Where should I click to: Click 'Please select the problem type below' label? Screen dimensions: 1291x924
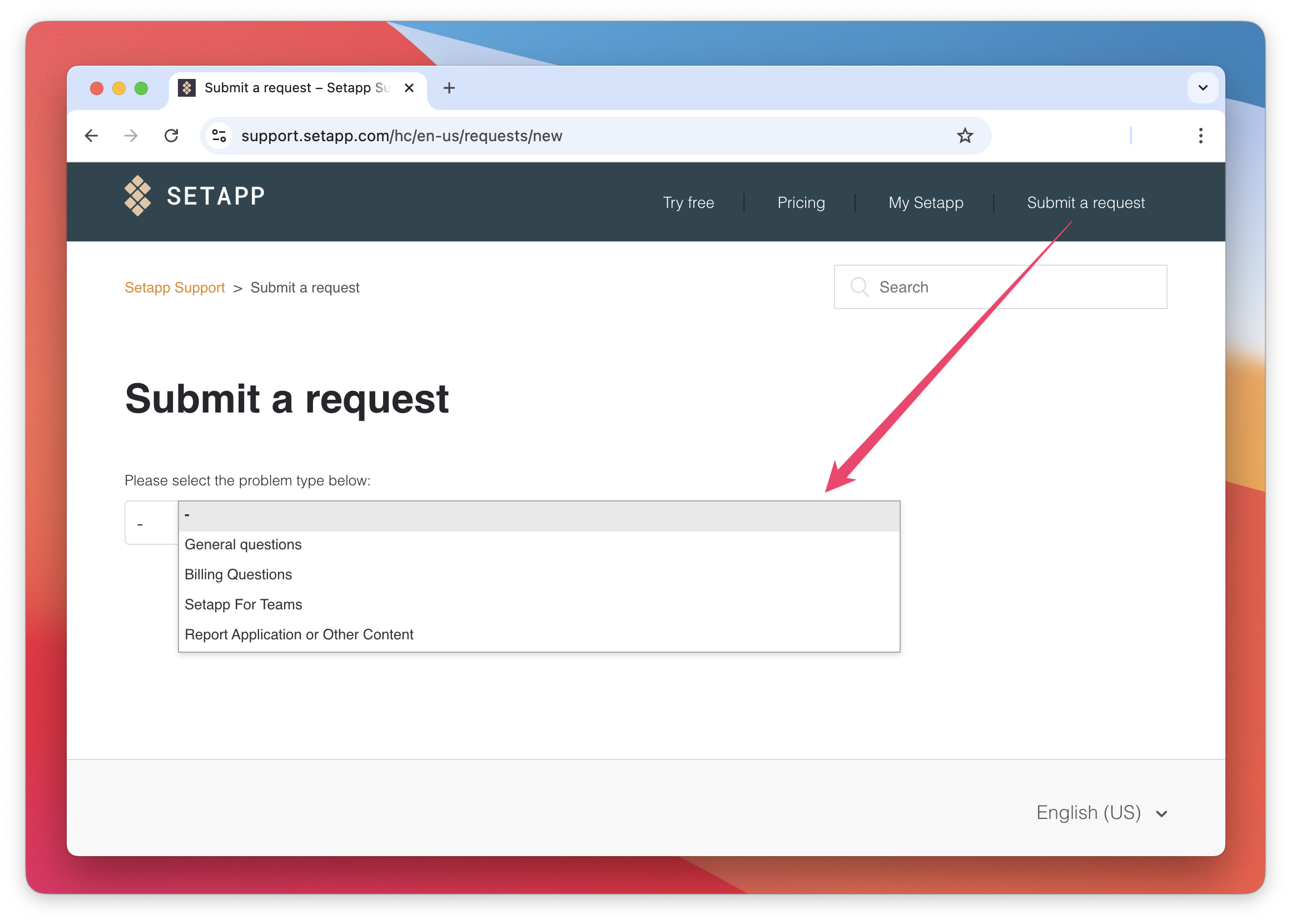247,480
